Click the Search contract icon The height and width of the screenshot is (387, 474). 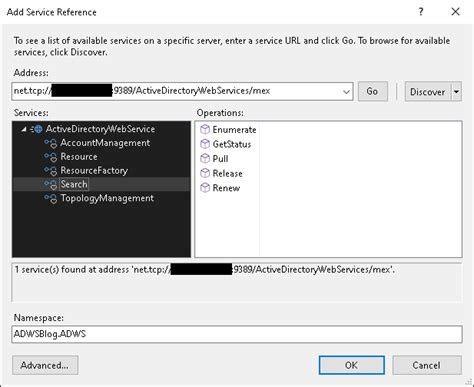click(x=51, y=185)
